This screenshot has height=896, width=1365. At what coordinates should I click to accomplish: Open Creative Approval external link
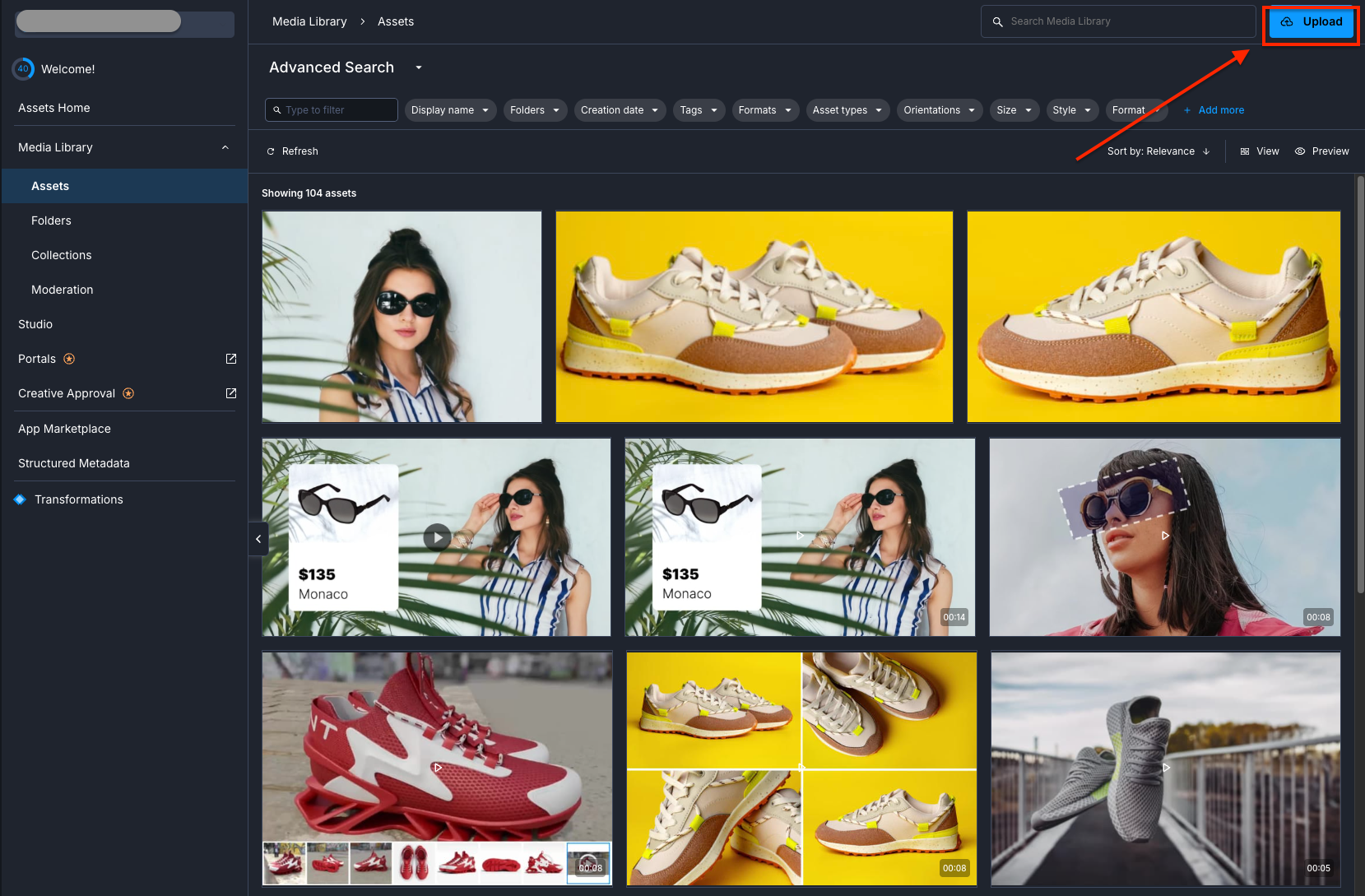pyautogui.click(x=230, y=392)
